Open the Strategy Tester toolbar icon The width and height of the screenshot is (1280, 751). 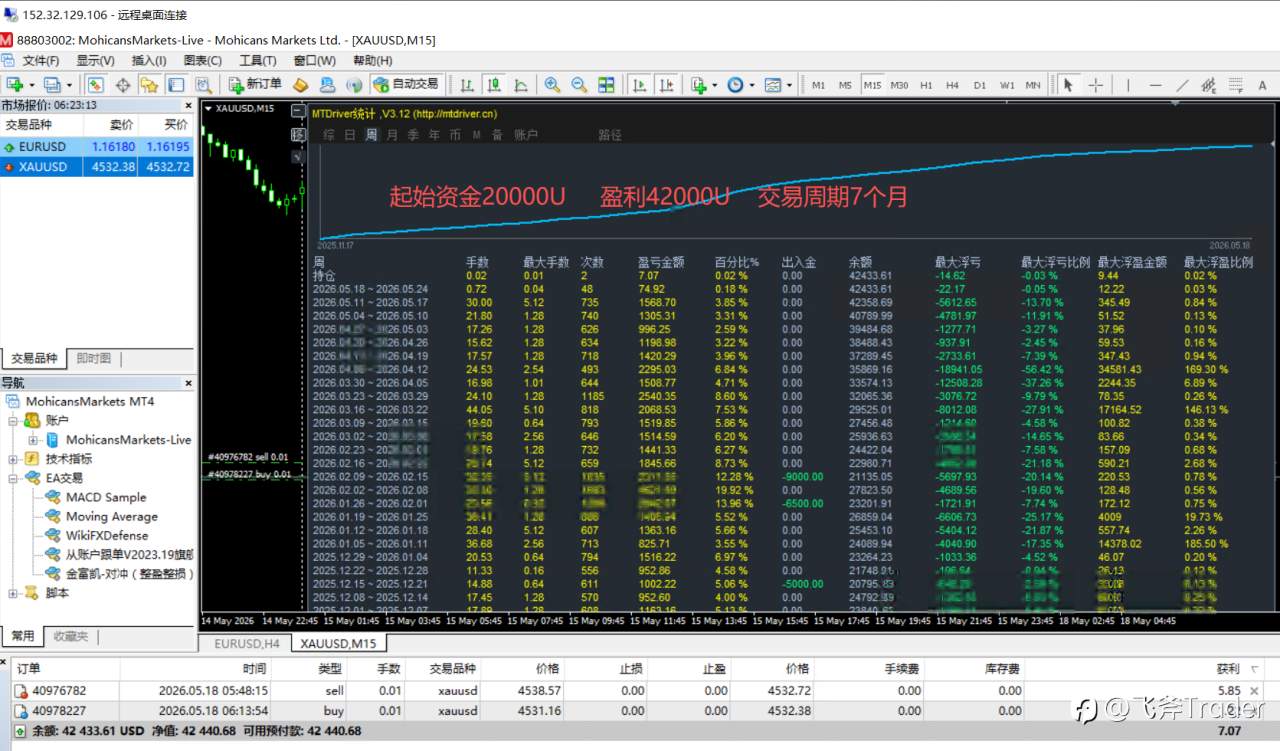[x=203, y=85]
